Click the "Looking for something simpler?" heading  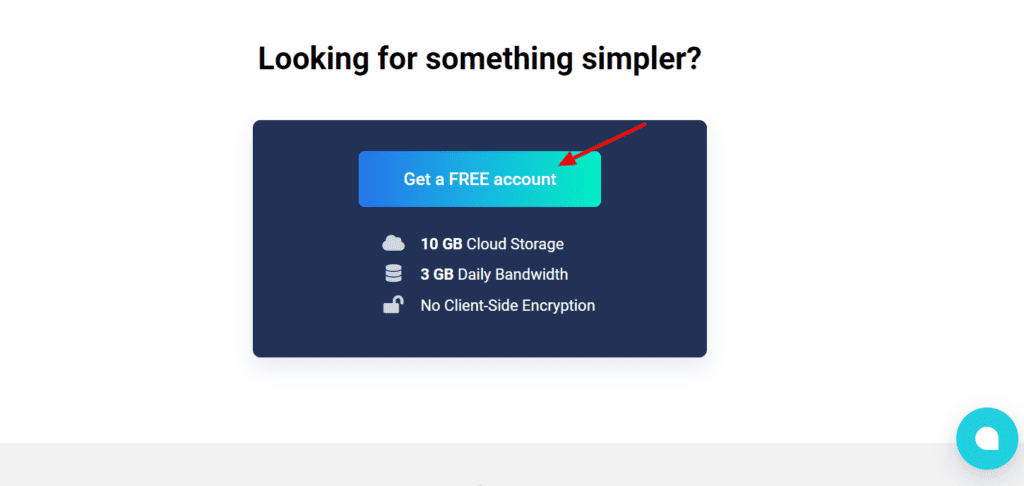pos(479,59)
